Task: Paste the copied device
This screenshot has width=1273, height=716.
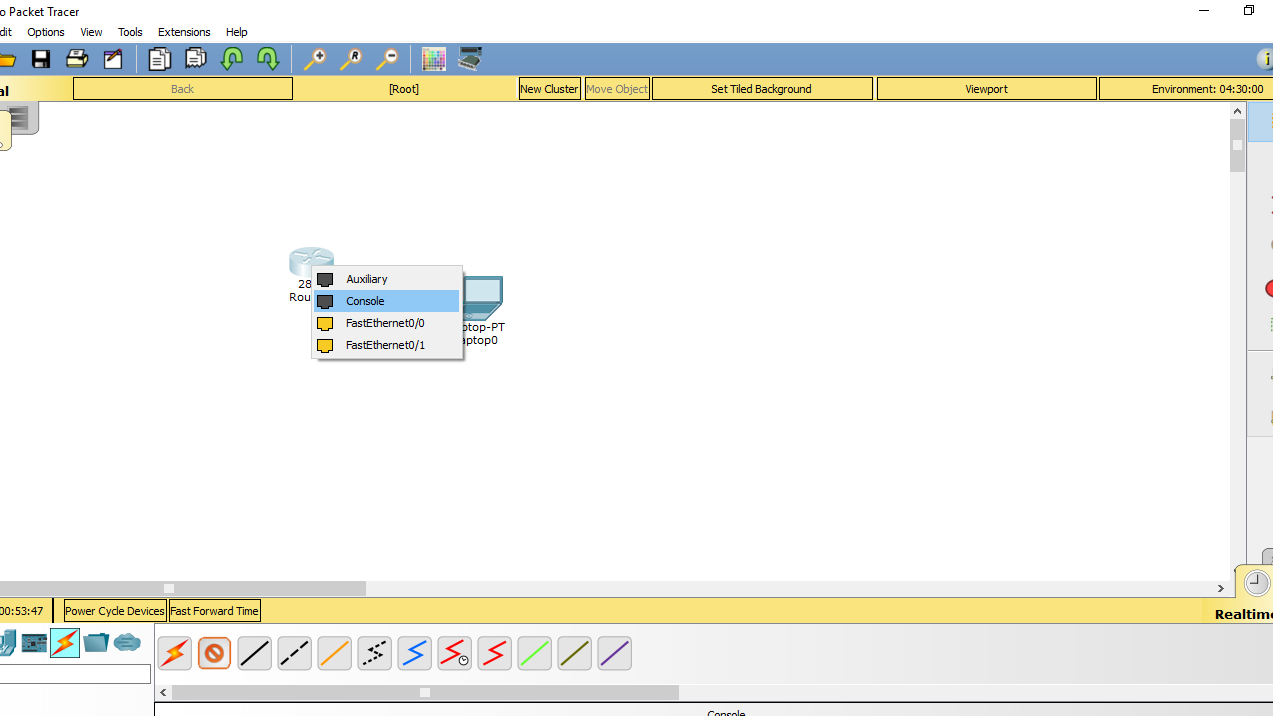Action: tap(195, 59)
